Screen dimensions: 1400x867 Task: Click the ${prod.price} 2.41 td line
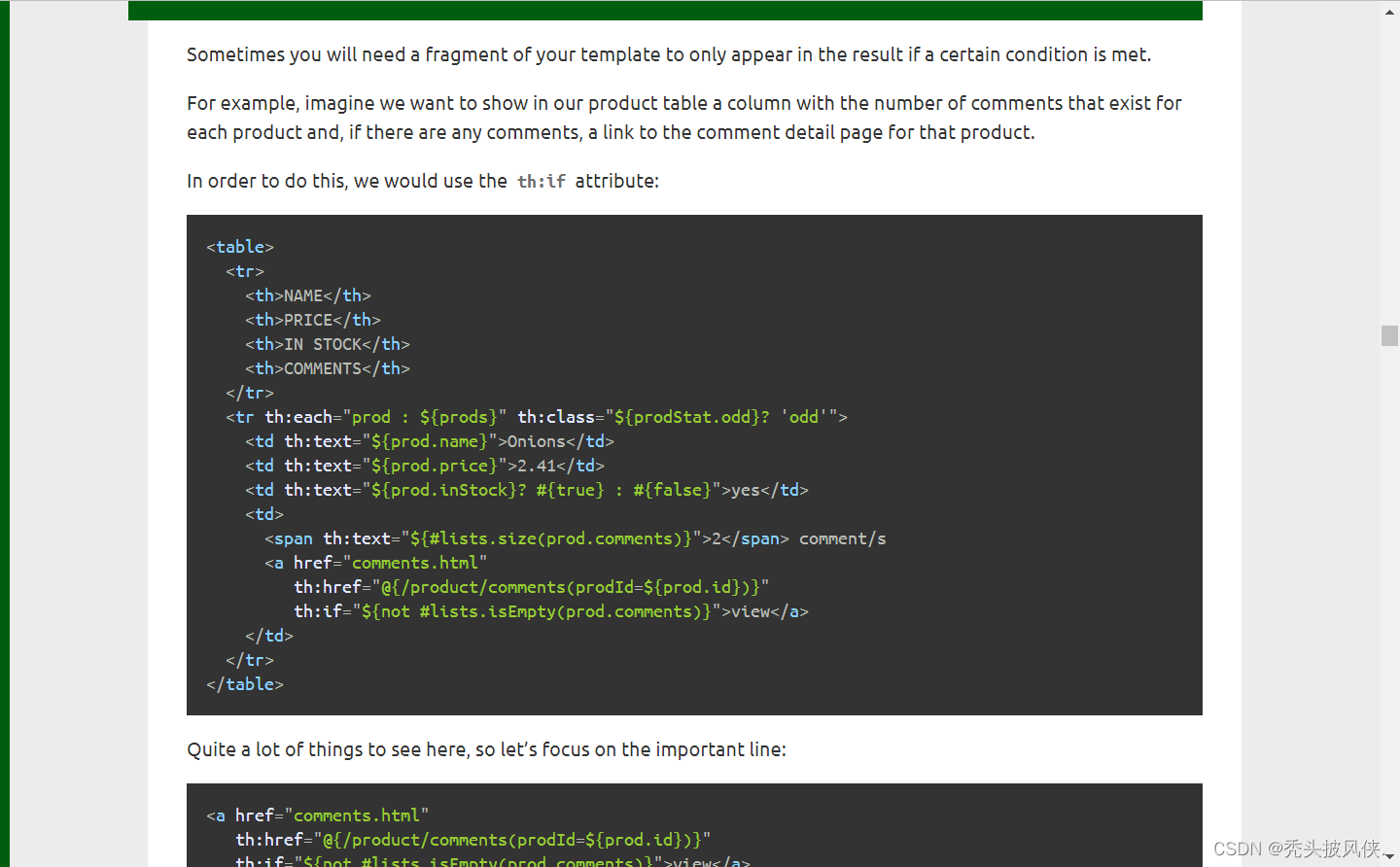coord(425,466)
